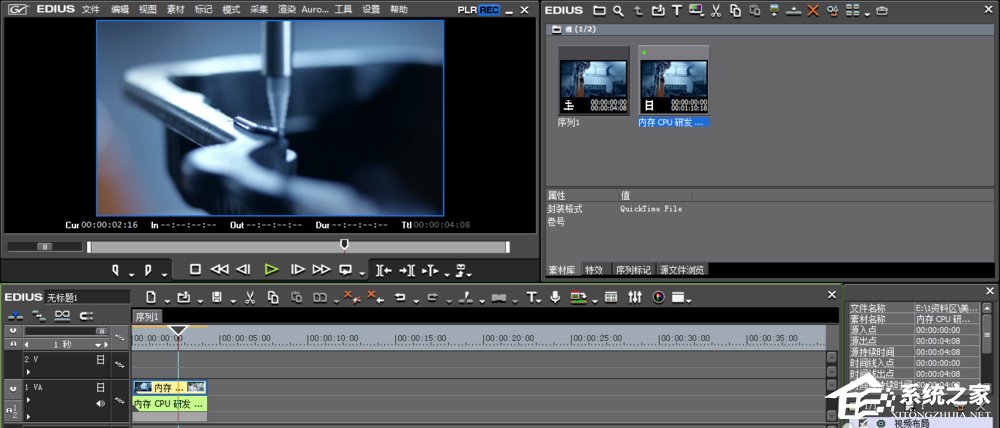
Task: Click the voice-over microphone icon
Action: 555,297
